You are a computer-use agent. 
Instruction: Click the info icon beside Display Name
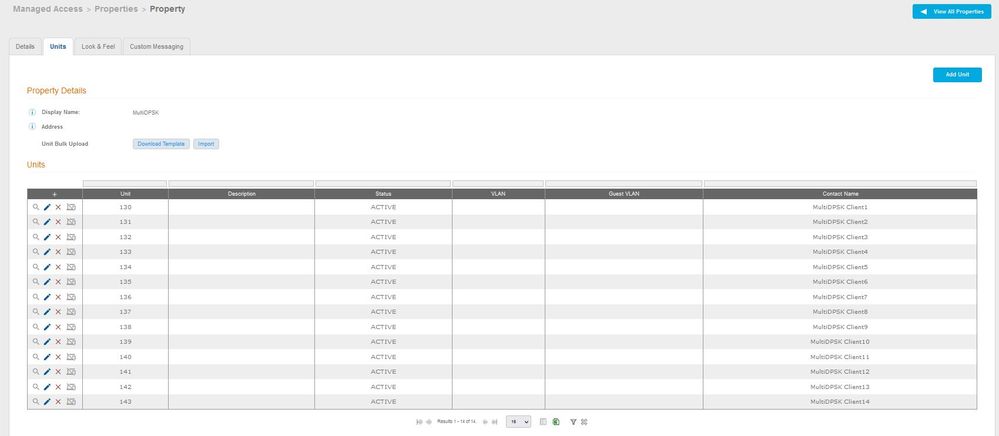click(x=33, y=113)
